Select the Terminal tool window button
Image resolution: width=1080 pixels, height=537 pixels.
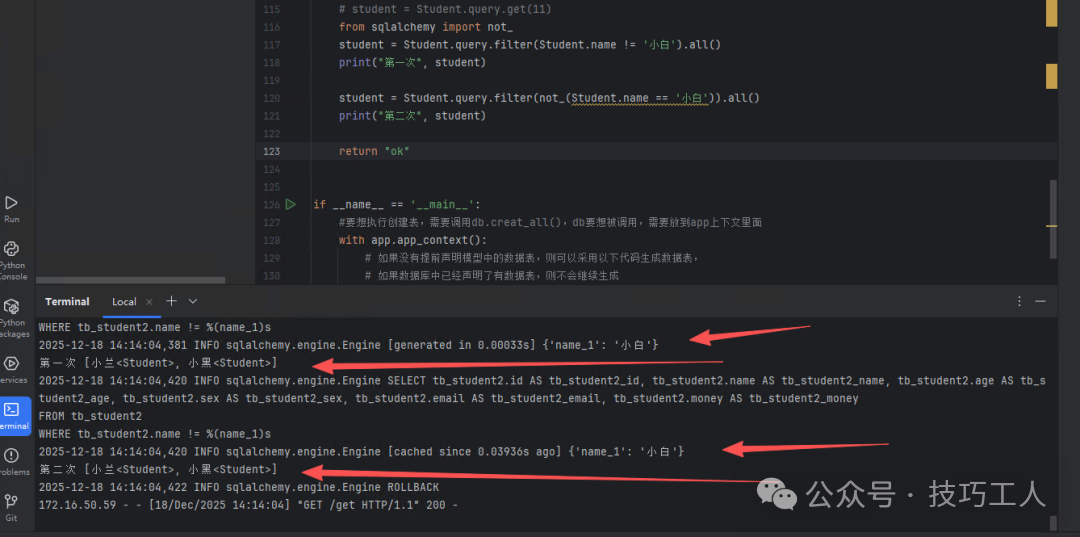(14, 416)
